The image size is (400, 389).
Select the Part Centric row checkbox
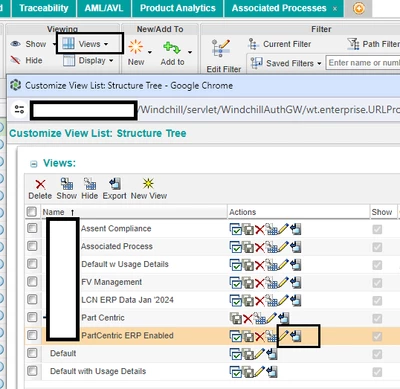pyautogui.click(x=32, y=317)
